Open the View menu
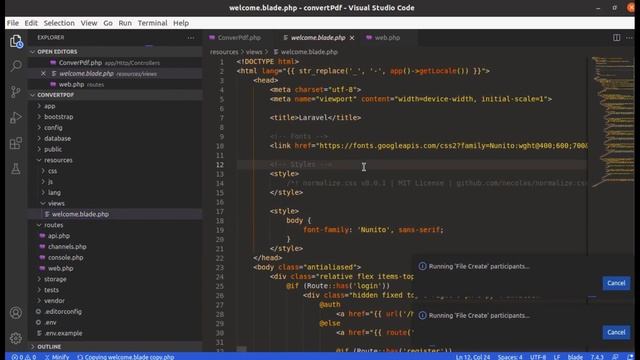 click(89, 23)
